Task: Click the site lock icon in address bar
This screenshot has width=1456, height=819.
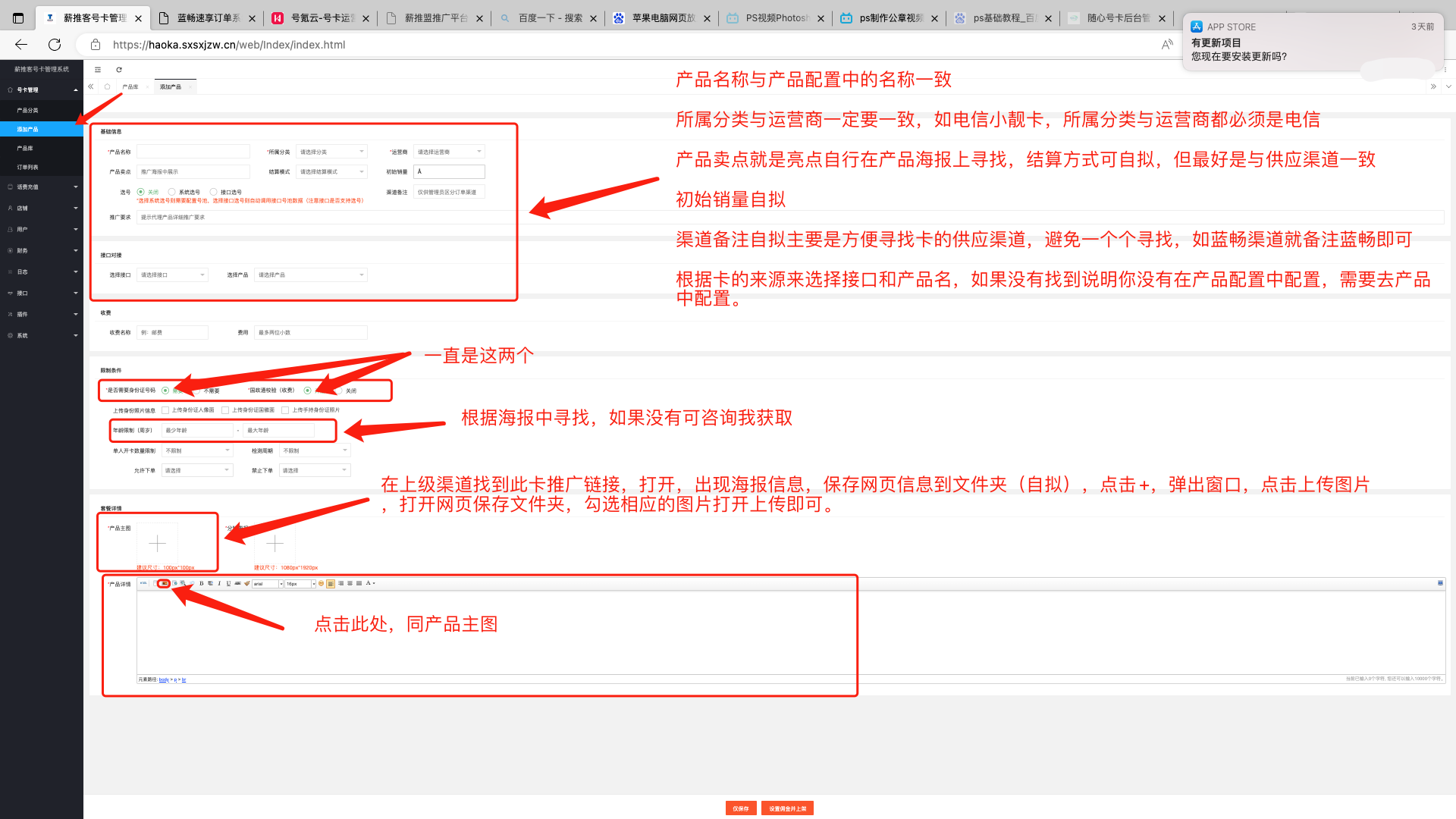Action: click(x=96, y=45)
